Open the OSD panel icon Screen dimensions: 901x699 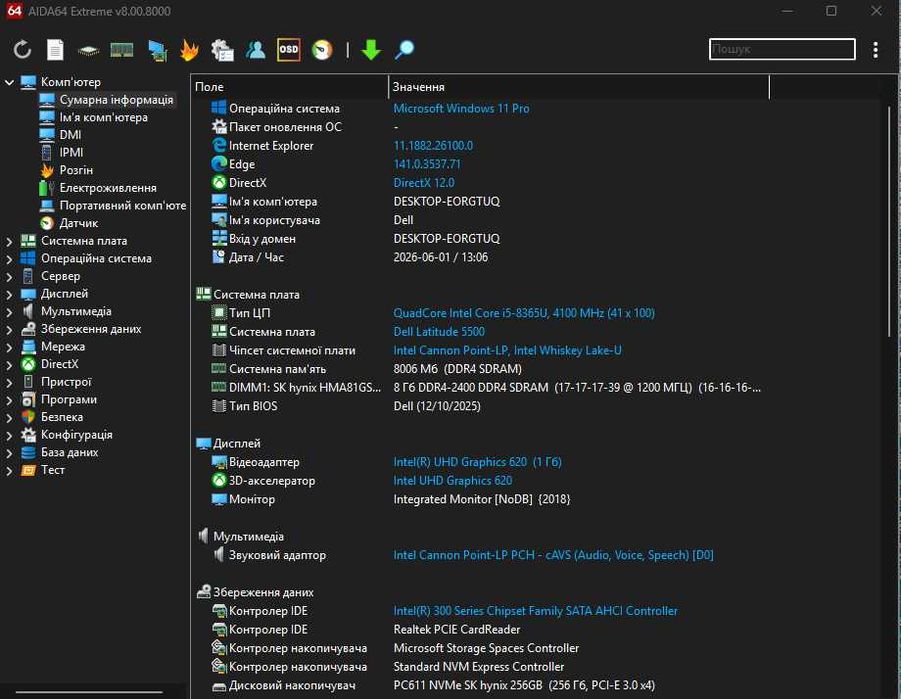[x=288, y=49]
